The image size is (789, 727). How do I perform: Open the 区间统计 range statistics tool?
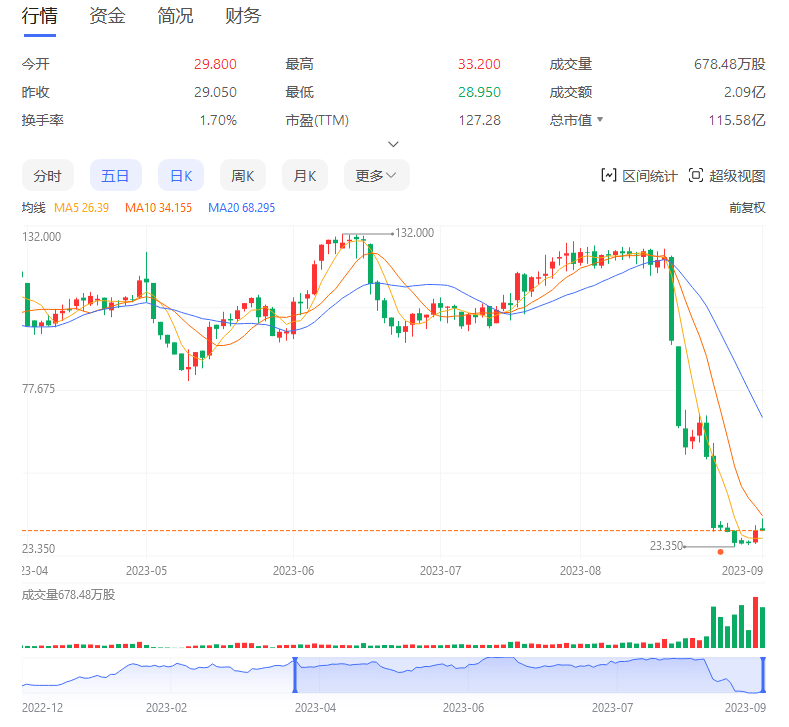tap(638, 176)
